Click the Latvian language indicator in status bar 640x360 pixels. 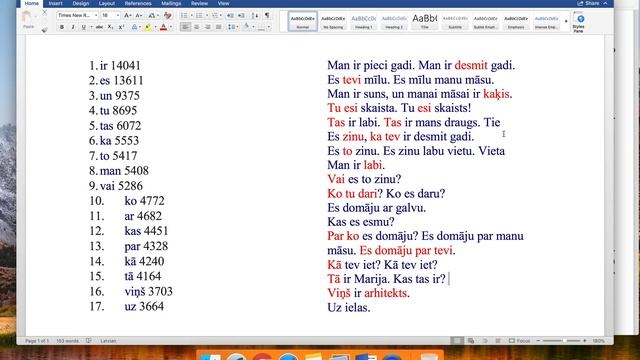point(108,340)
